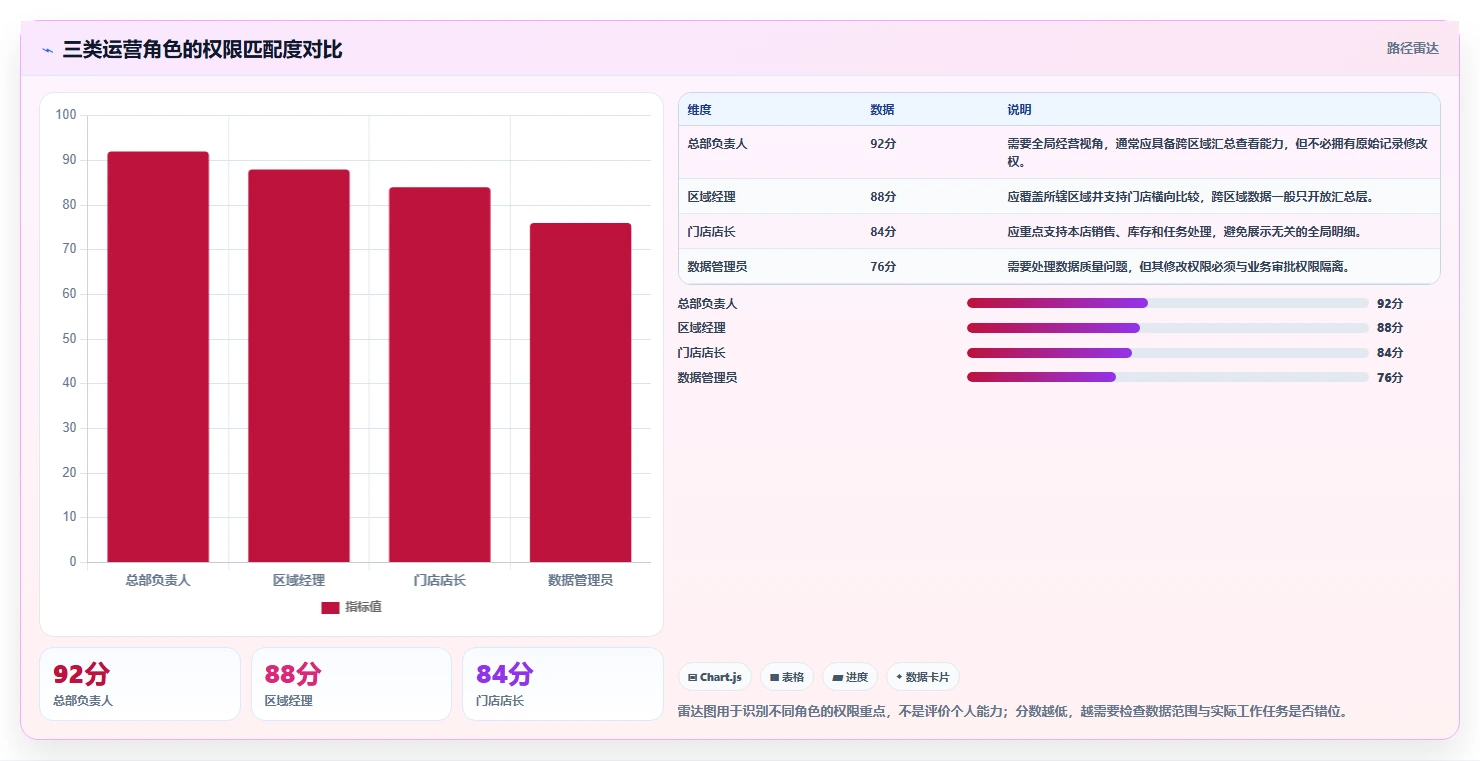Click the description starting 应重点支持本店销售
1480x761 pixels.
coord(1185,232)
